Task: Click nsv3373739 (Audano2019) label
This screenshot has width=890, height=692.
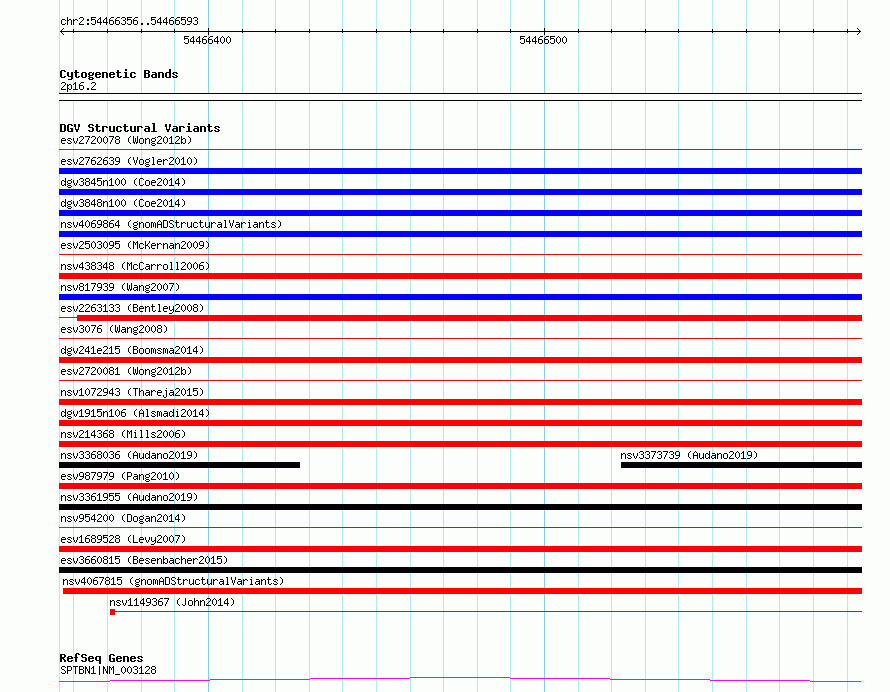Action: (x=689, y=455)
